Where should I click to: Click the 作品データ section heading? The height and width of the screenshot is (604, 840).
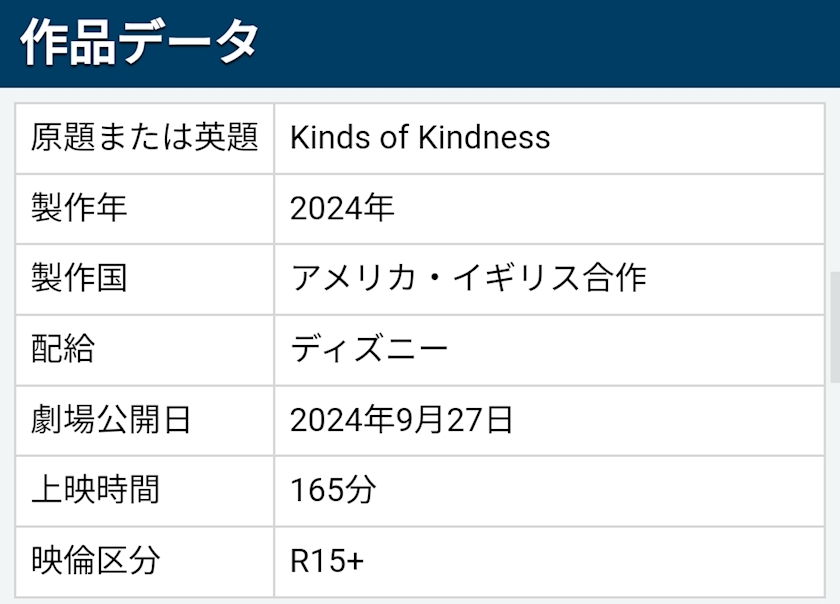point(139,43)
